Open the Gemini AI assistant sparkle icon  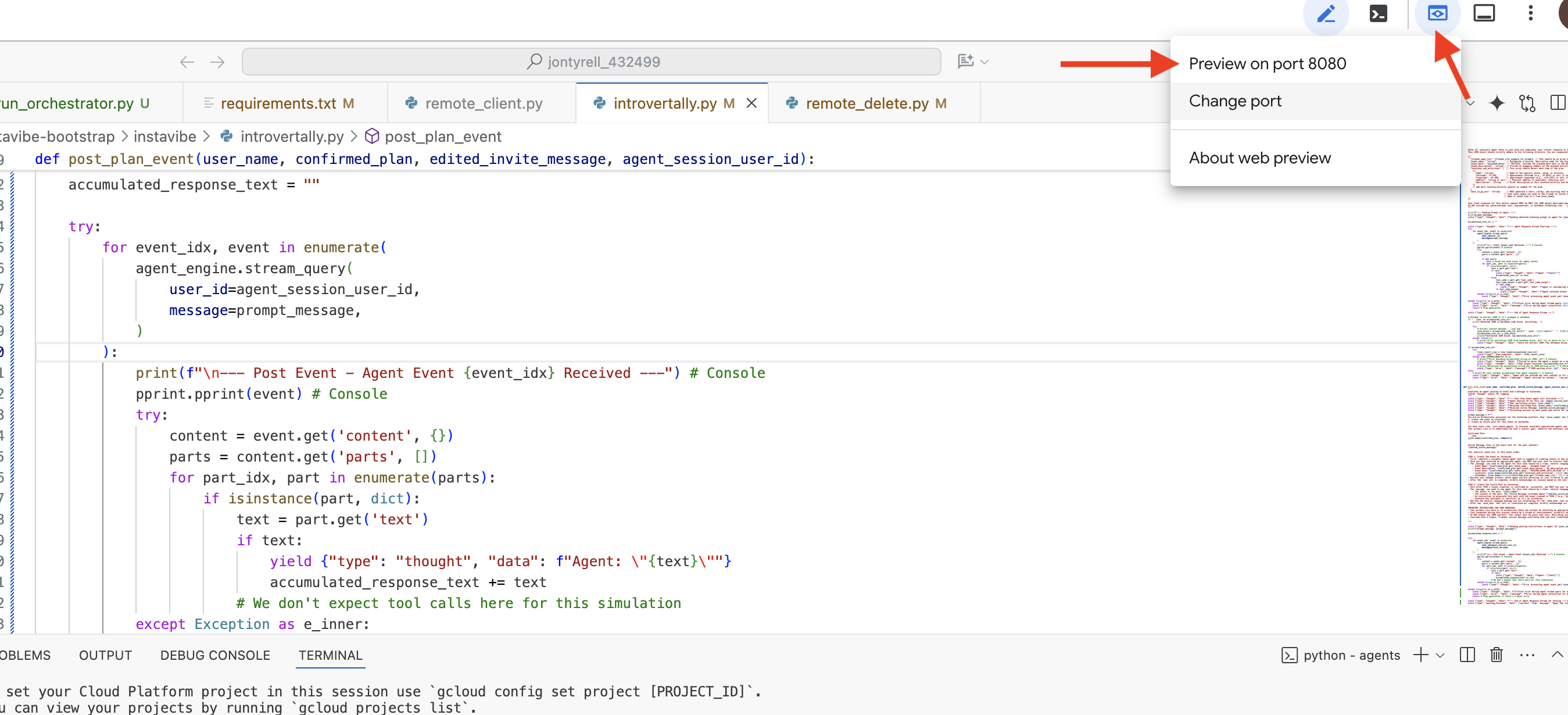(x=1498, y=103)
